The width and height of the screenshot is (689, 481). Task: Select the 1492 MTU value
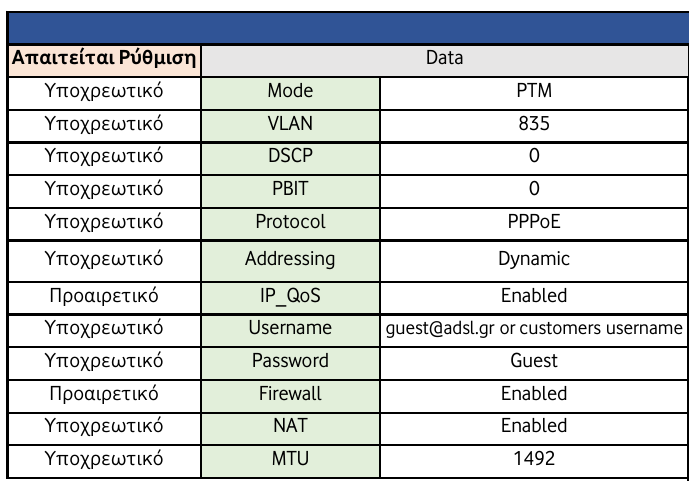534,457
